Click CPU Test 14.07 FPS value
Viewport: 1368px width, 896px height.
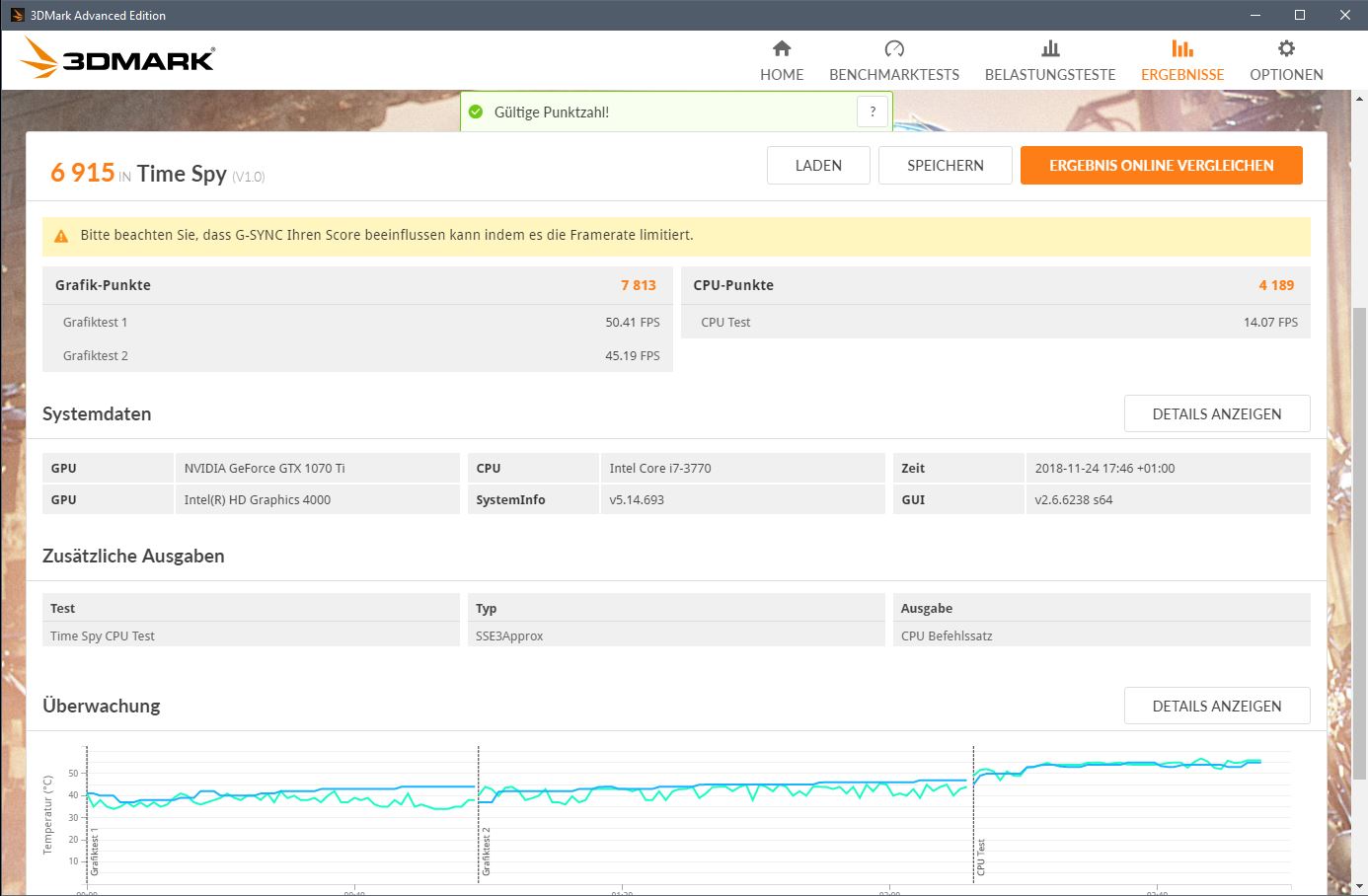pyautogui.click(x=1270, y=323)
